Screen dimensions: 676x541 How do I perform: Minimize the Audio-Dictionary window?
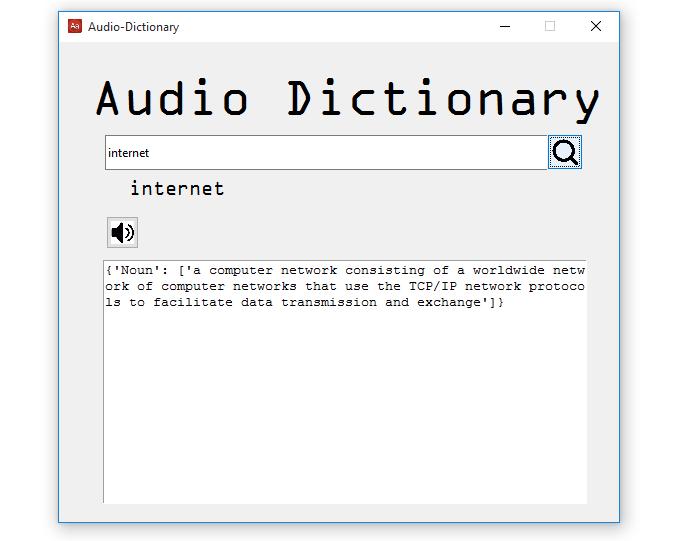coord(505,26)
